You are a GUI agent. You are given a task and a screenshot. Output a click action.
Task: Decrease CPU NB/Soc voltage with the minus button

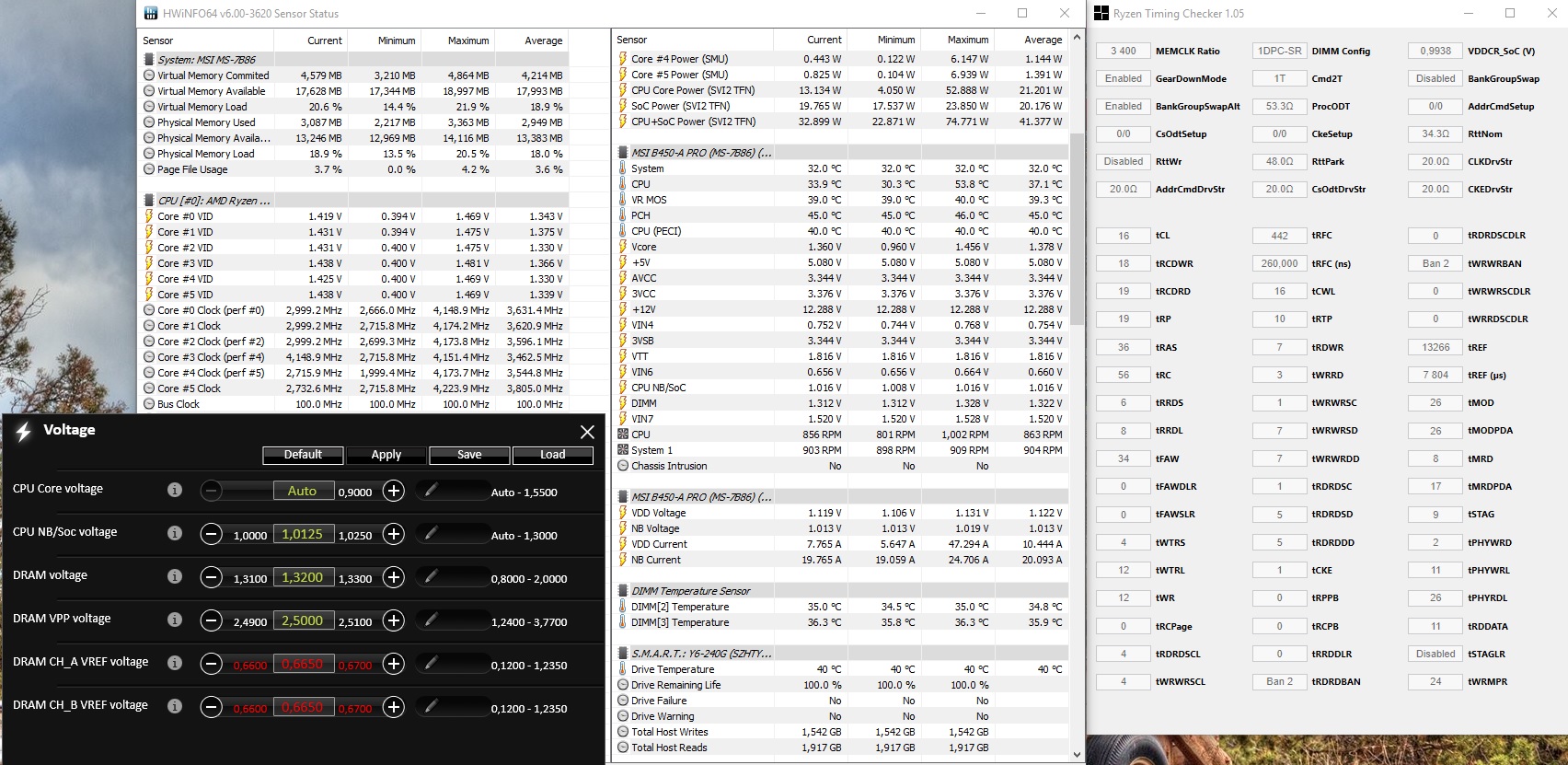pyautogui.click(x=212, y=534)
